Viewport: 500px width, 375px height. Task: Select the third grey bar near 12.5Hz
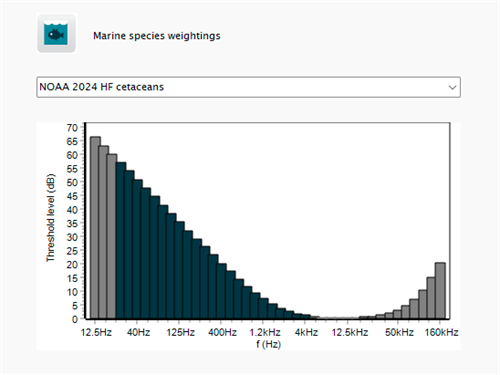tap(112, 236)
